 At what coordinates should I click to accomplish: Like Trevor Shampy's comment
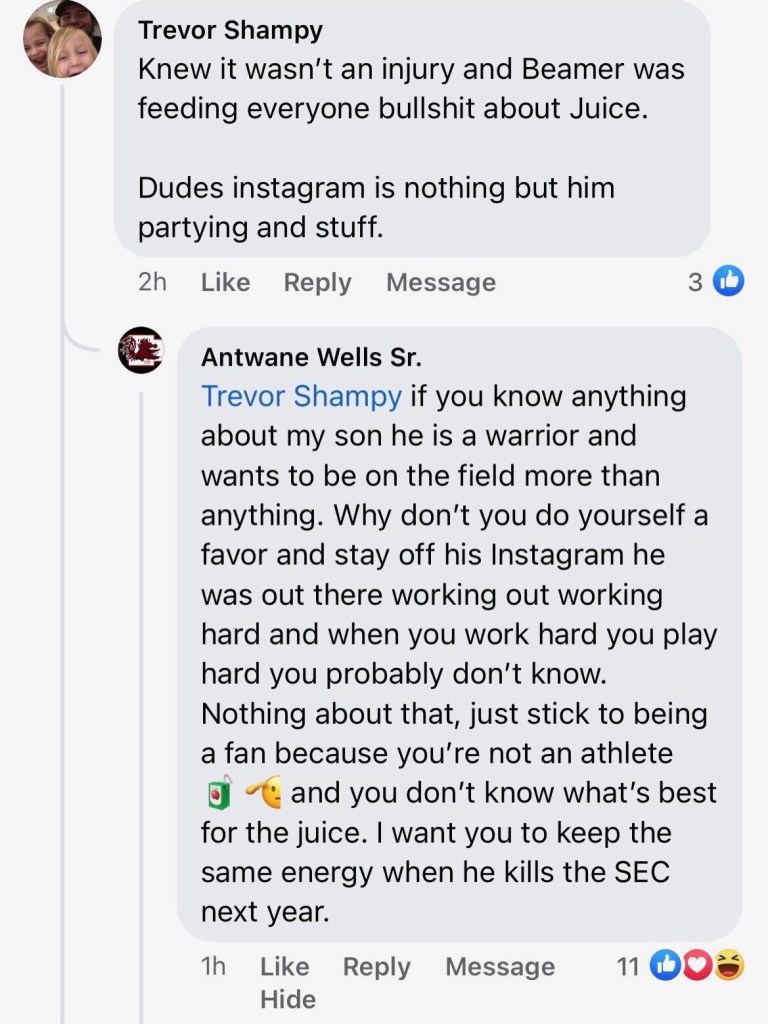pyautogui.click(x=225, y=283)
